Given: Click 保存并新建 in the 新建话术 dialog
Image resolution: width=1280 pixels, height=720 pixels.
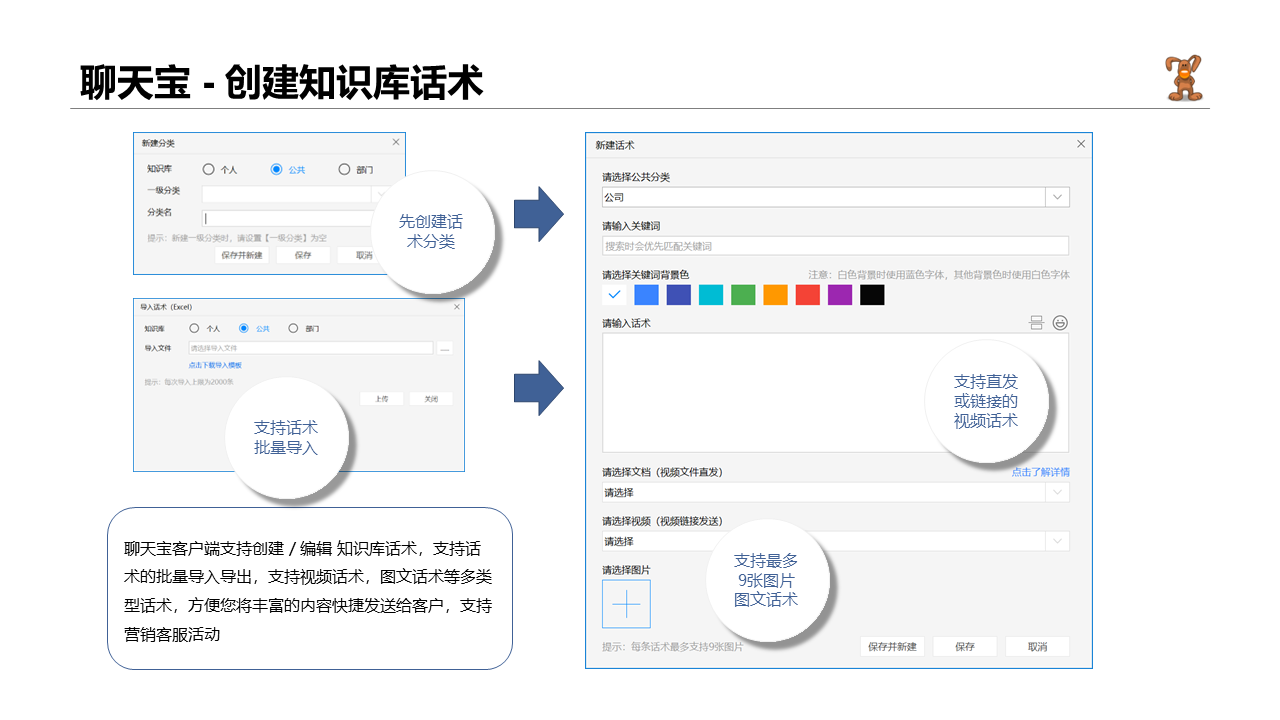Looking at the screenshot, I should pos(894,646).
